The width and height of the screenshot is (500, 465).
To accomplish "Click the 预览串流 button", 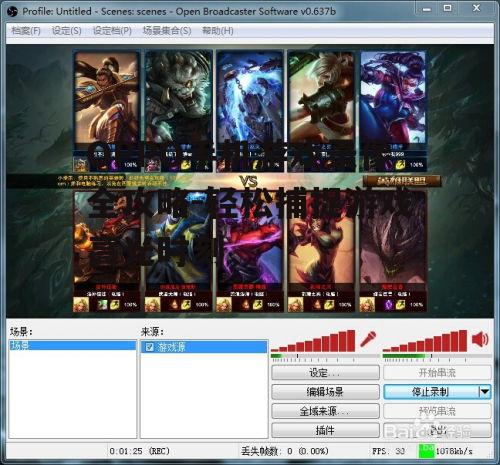I will pos(438,411).
